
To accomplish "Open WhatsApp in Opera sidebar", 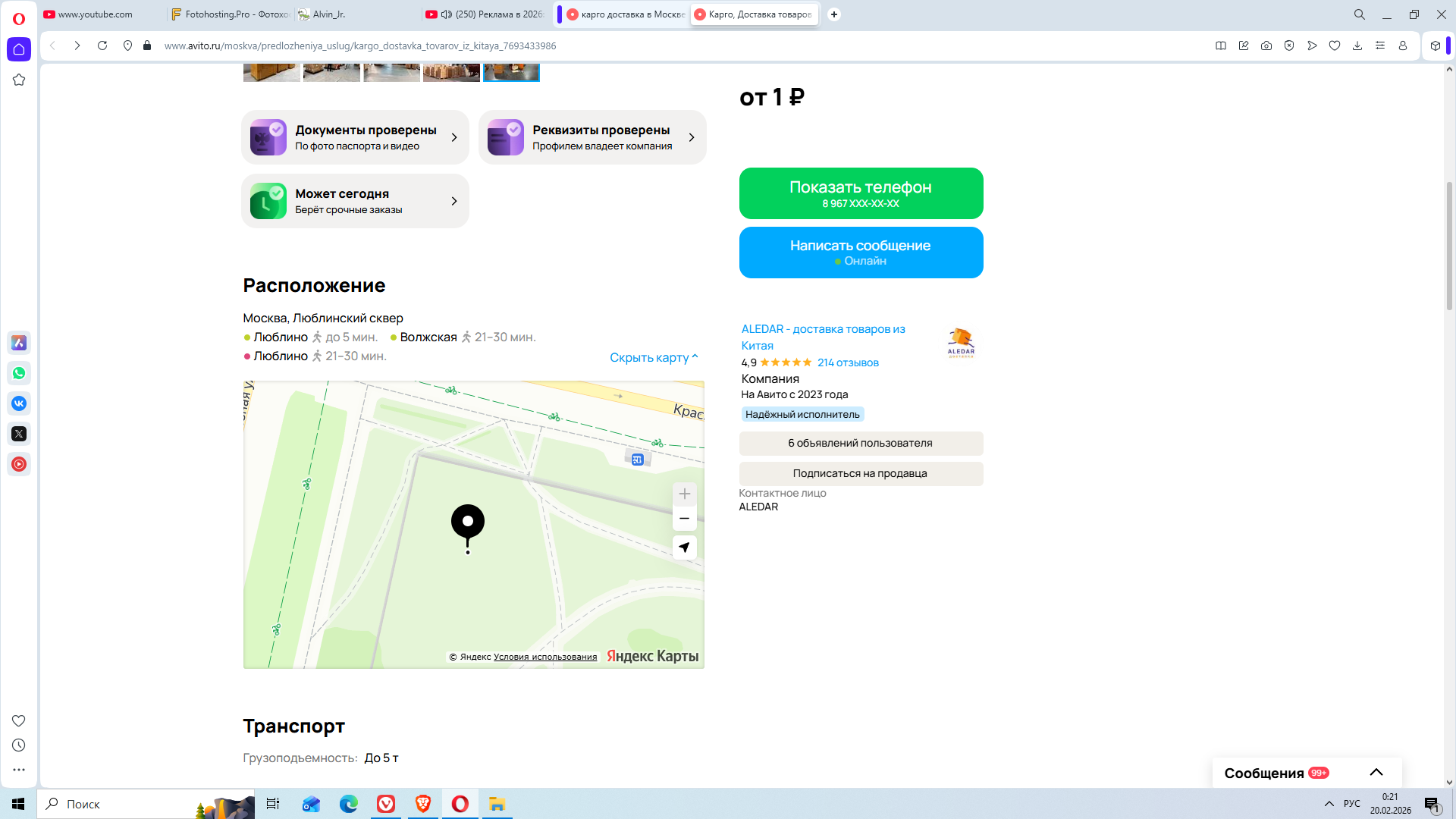I will click(19, 373).
